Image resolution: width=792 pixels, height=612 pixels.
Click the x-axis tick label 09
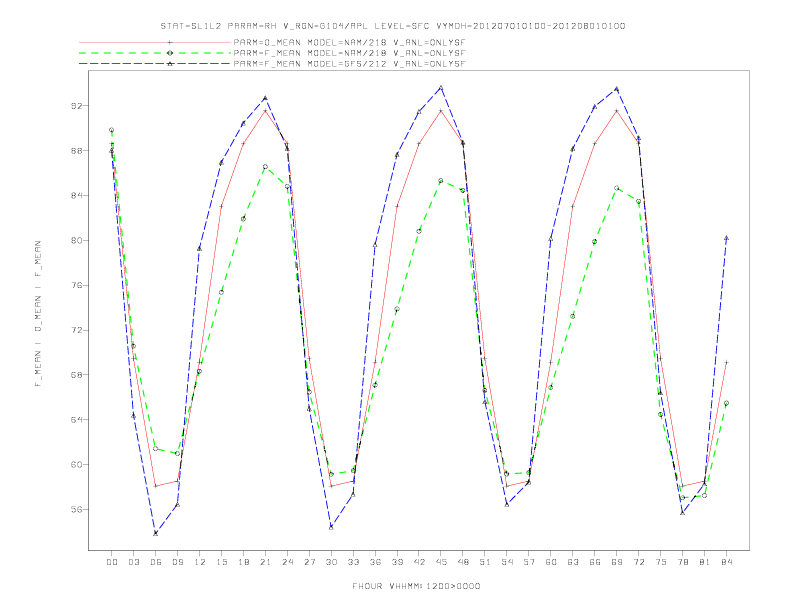click(x=177, y=562)
